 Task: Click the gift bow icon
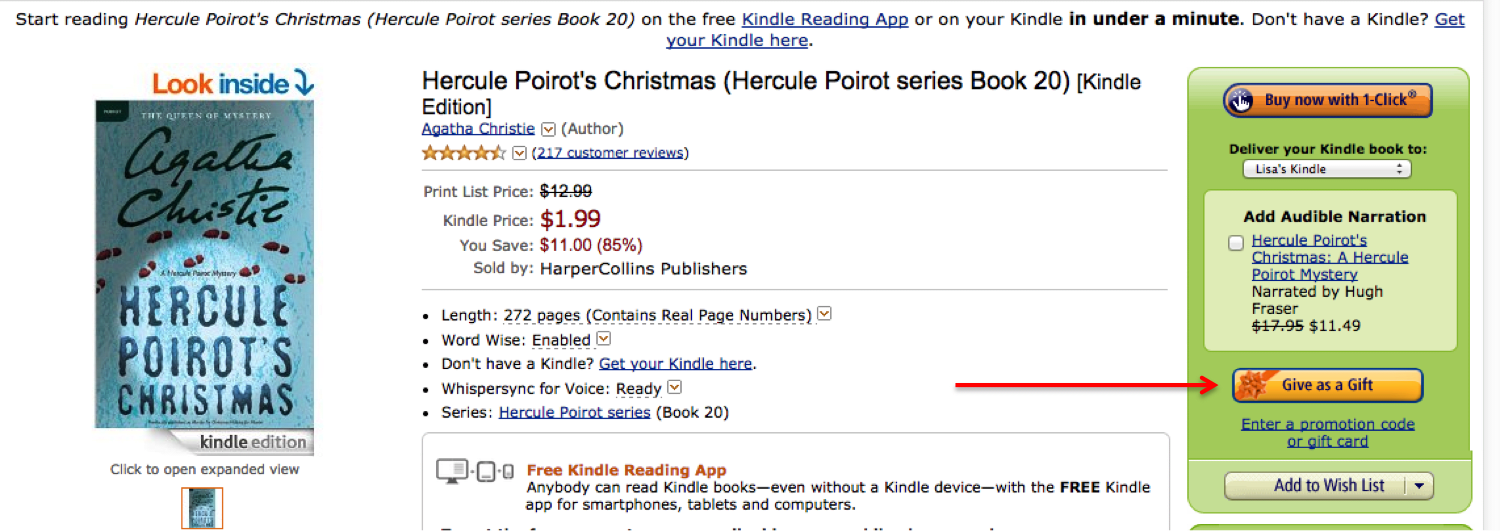(x=1251, y=385)
